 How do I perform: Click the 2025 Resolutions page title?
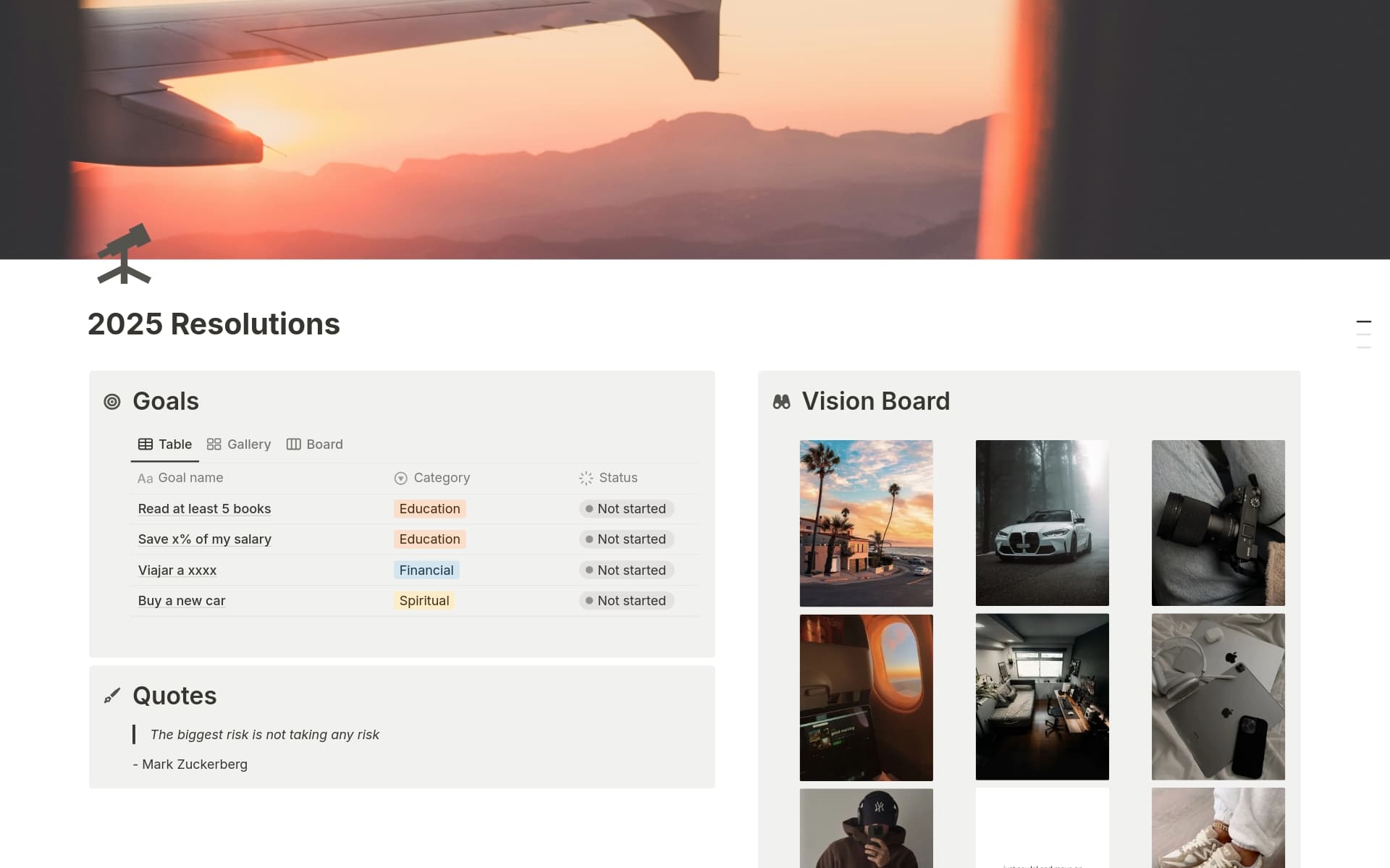coord(214,324)
